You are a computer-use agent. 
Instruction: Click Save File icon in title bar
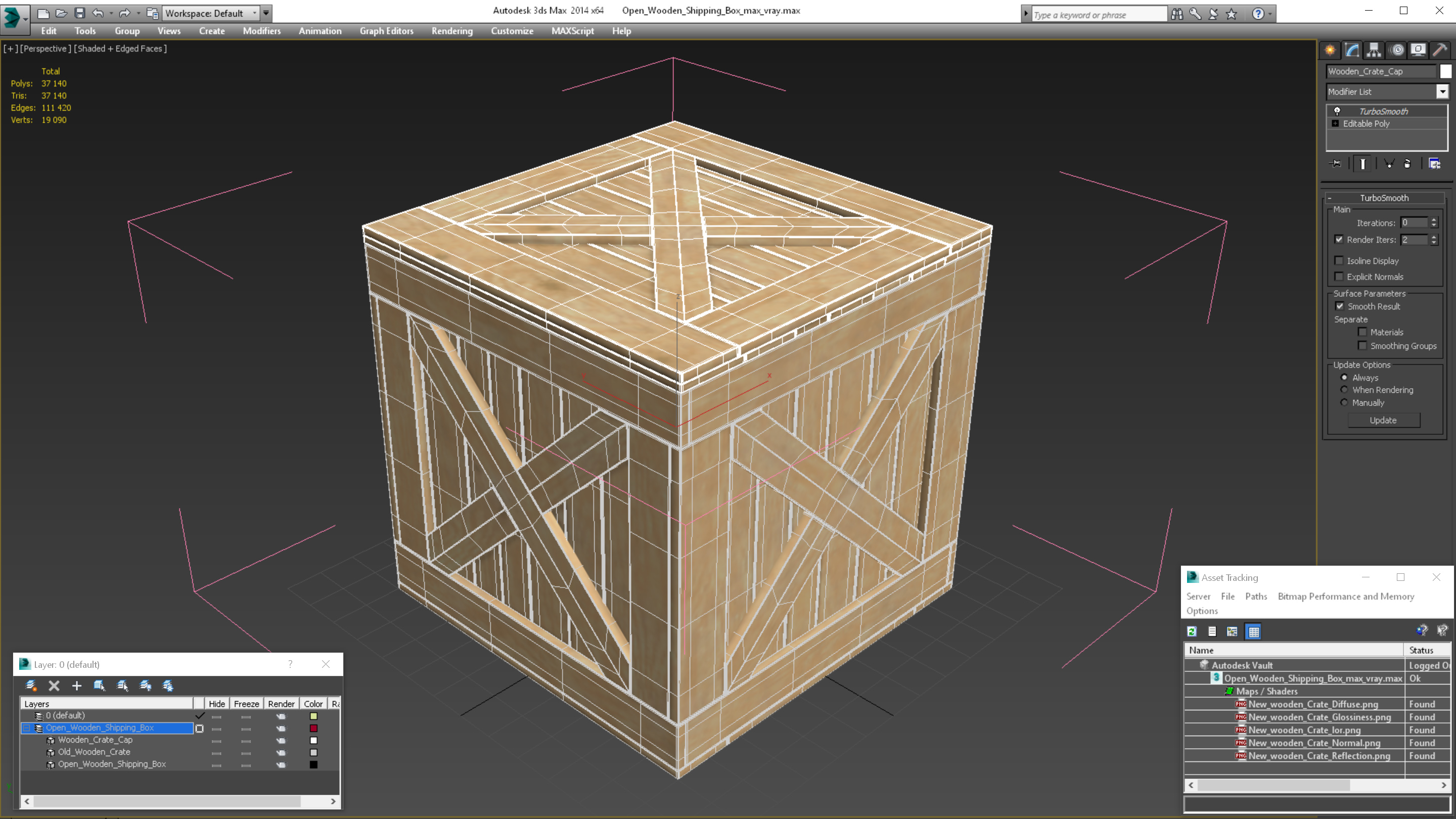click(80, 13)
